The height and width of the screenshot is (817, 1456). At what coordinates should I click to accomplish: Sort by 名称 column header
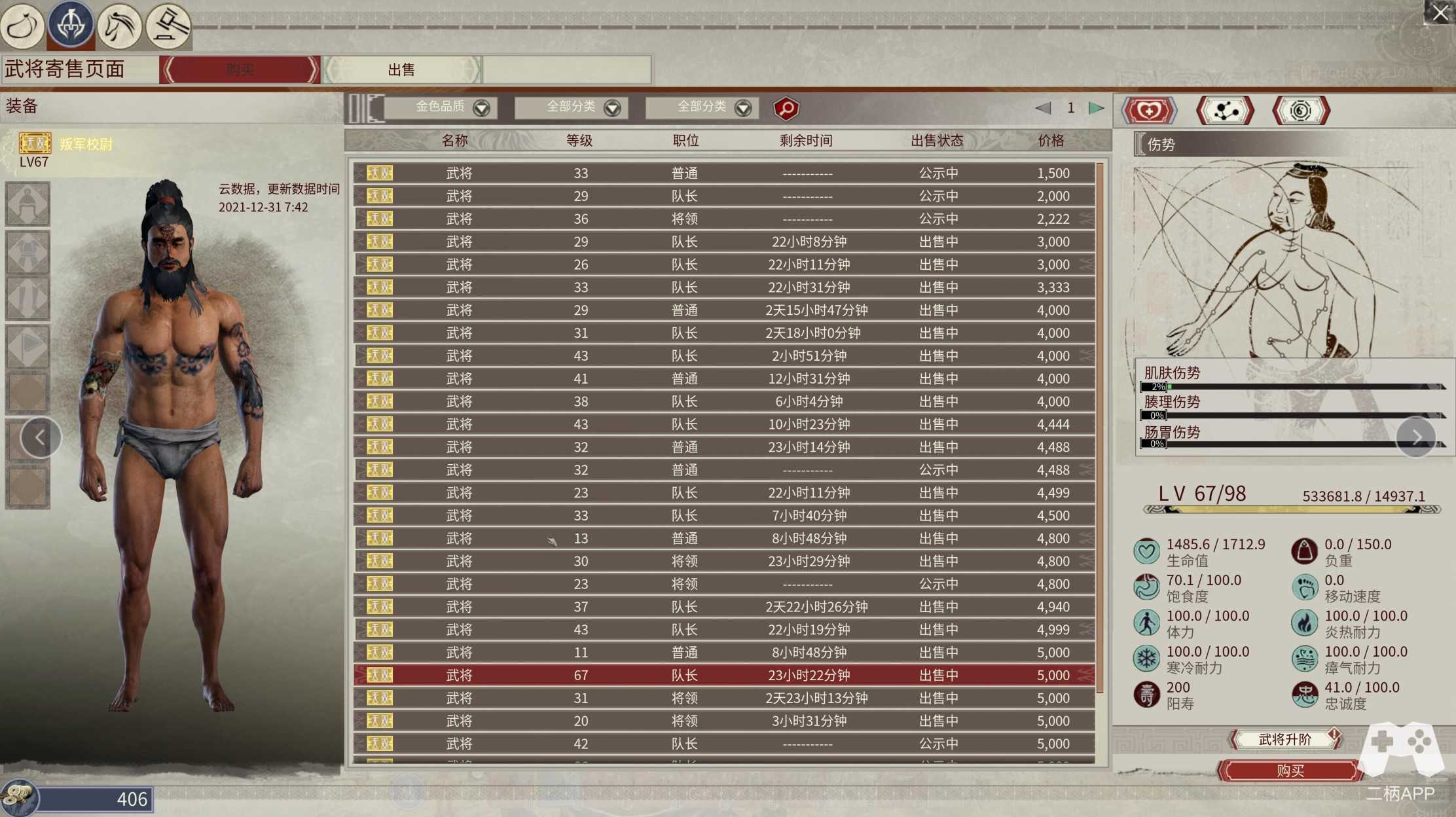455,141
